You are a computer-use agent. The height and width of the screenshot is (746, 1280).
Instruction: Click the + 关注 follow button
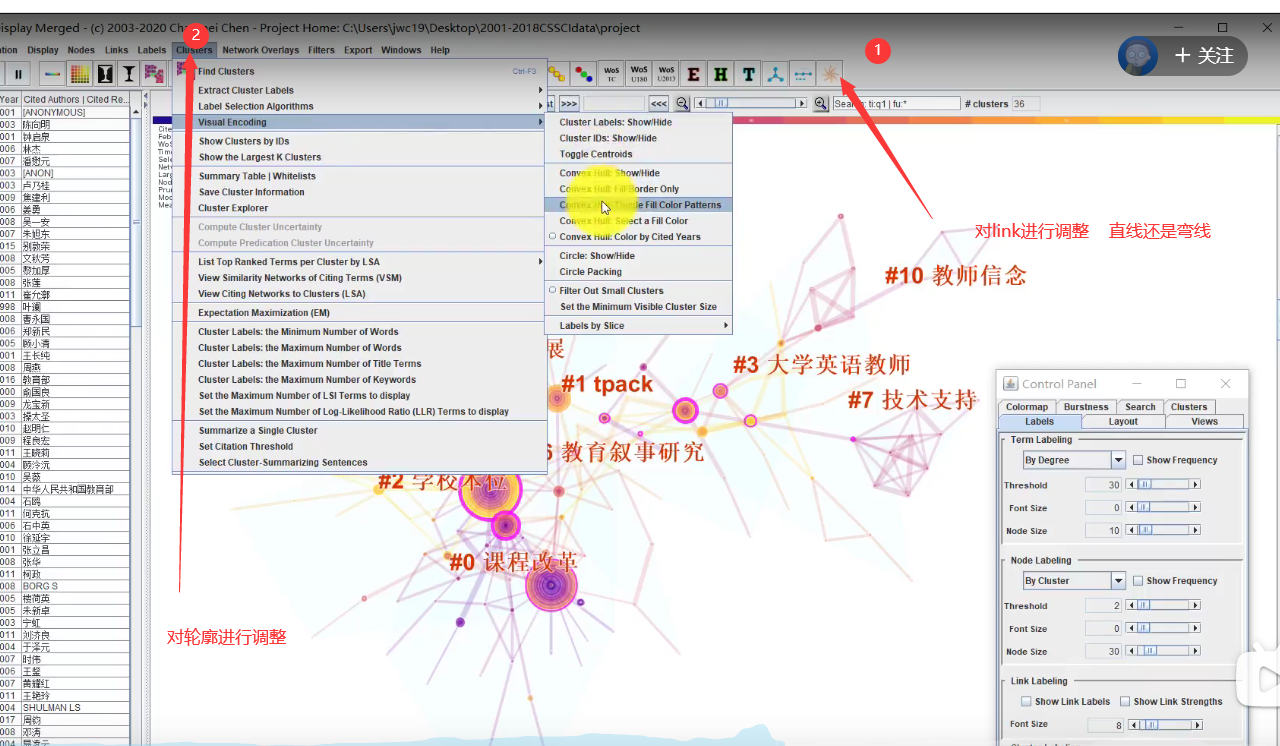pos(1204,55)
